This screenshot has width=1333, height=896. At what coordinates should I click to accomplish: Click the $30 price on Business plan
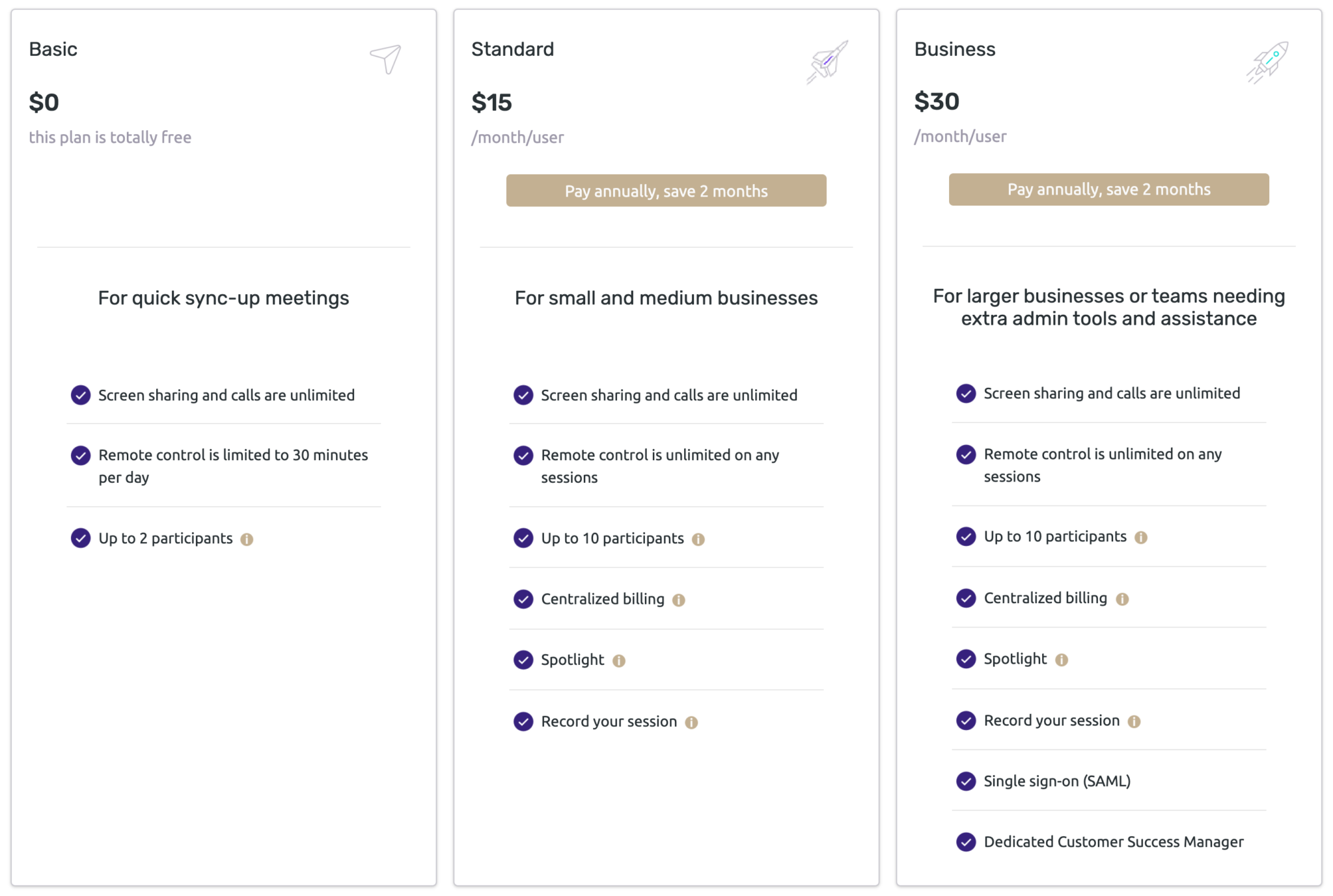(x=937, y=101)
